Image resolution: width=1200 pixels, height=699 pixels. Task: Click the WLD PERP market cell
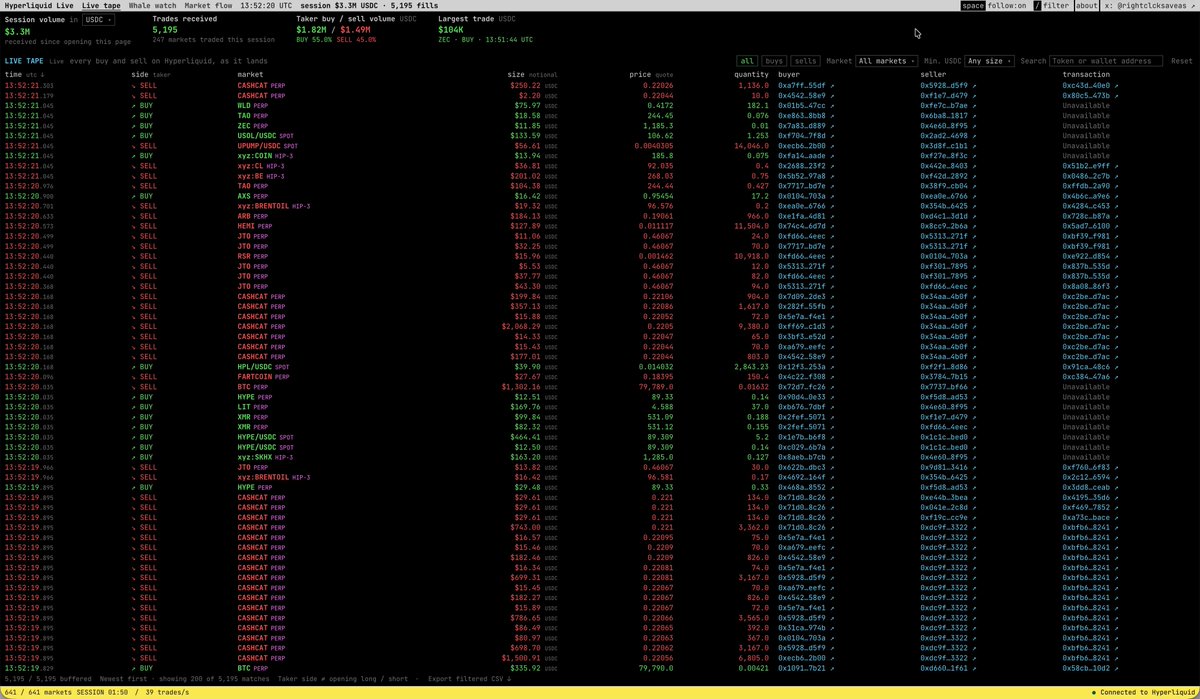point(253,106)
